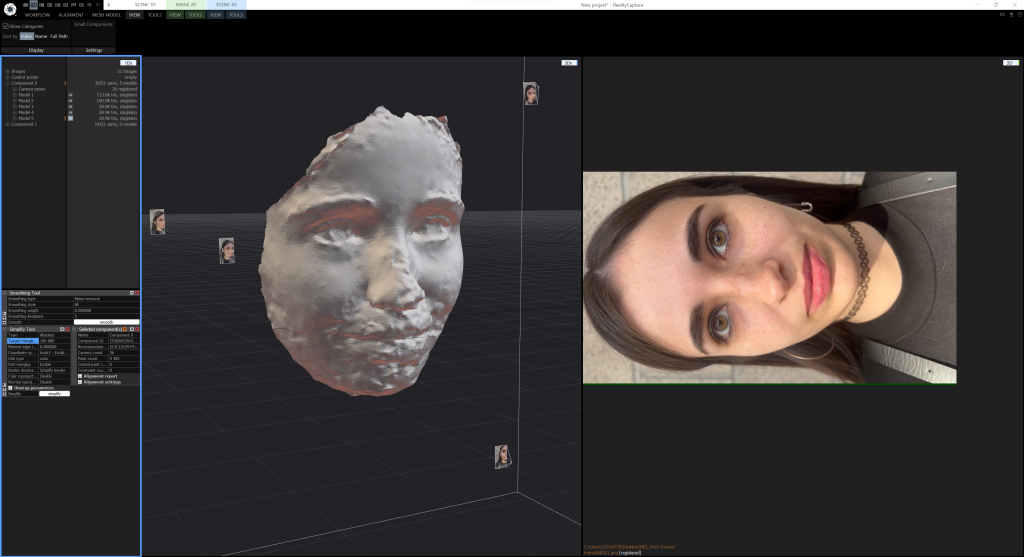The height and width of the screenshot is (557, 1024).
Task: Expand the Component 1 tree node
Action: tap(7, 124)
